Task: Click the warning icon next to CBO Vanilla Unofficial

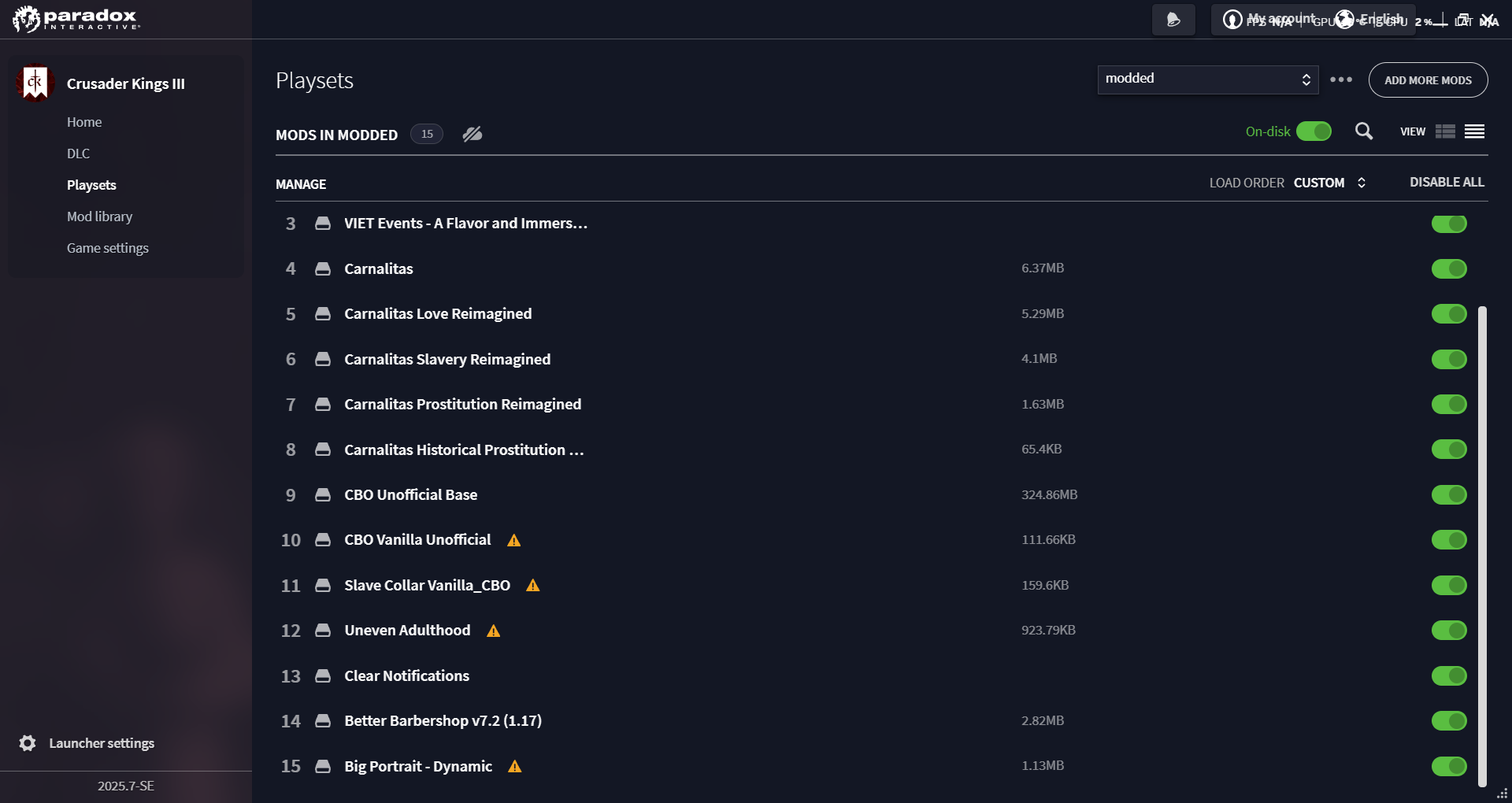Action: (x=514, y=540)
